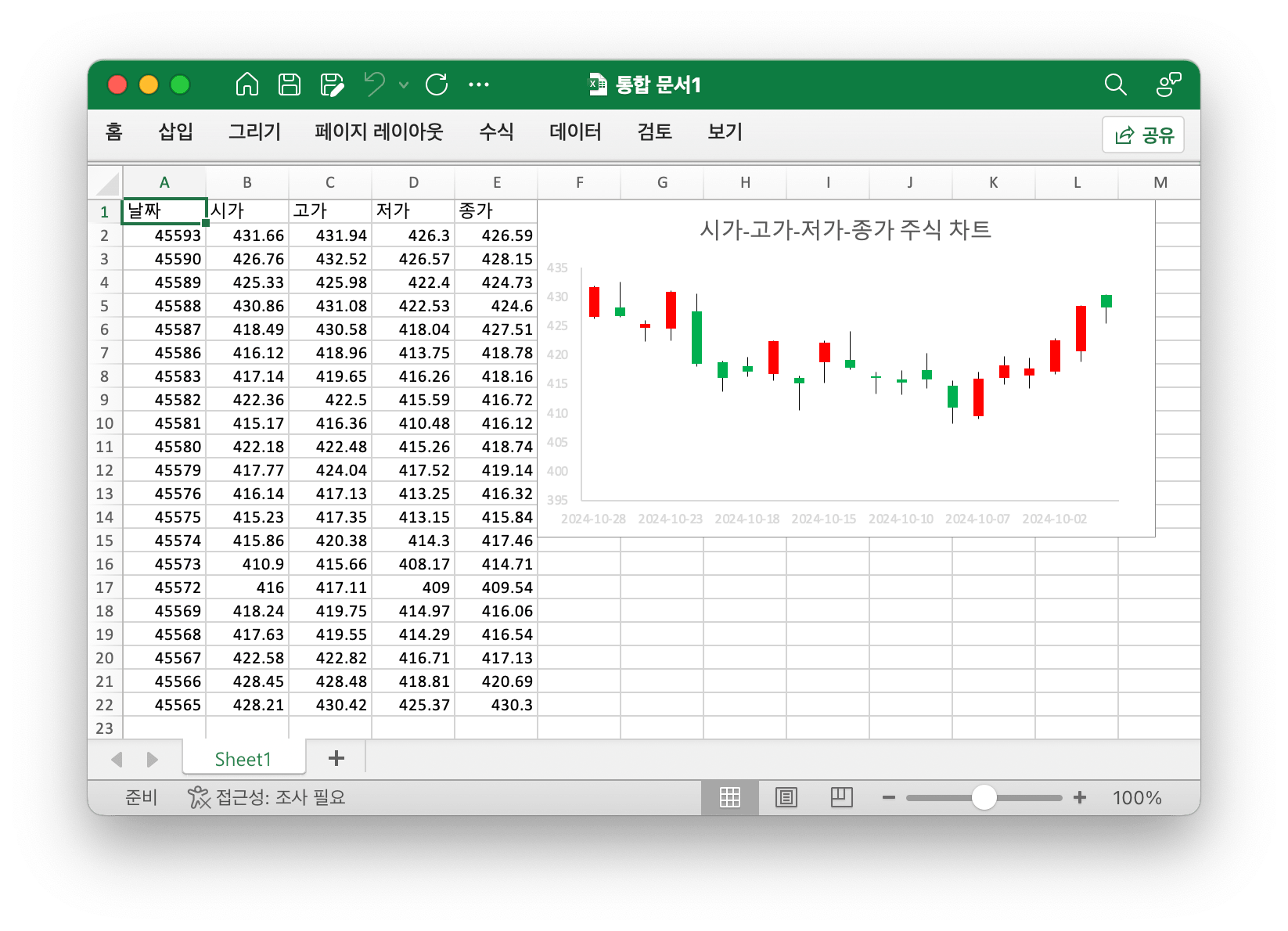
Task: Click the 시가 header cell
Action: (x=247, y=211)
